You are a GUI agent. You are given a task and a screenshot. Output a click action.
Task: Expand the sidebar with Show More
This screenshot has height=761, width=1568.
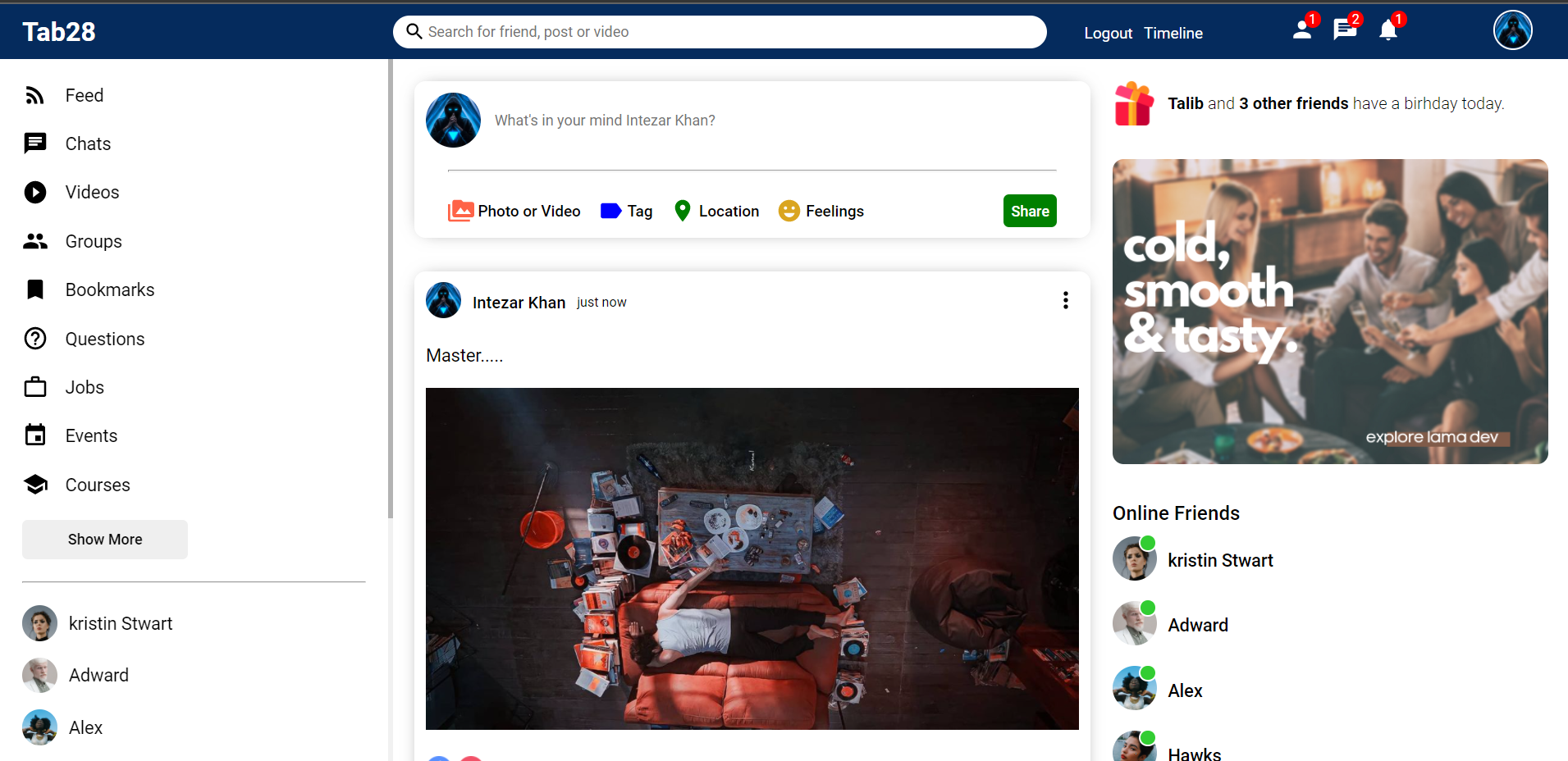[x=104, y=539]
